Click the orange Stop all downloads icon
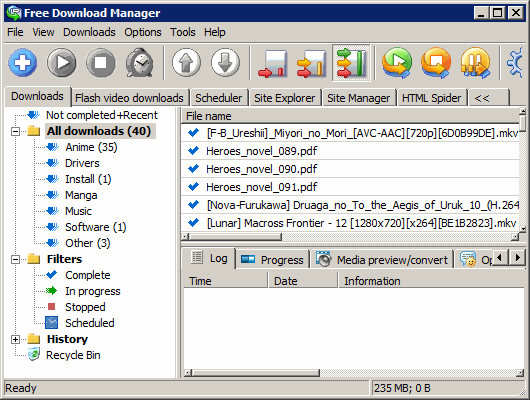This screenshot has width=530, height=400. pyautogui.click(x=436, y=63)
